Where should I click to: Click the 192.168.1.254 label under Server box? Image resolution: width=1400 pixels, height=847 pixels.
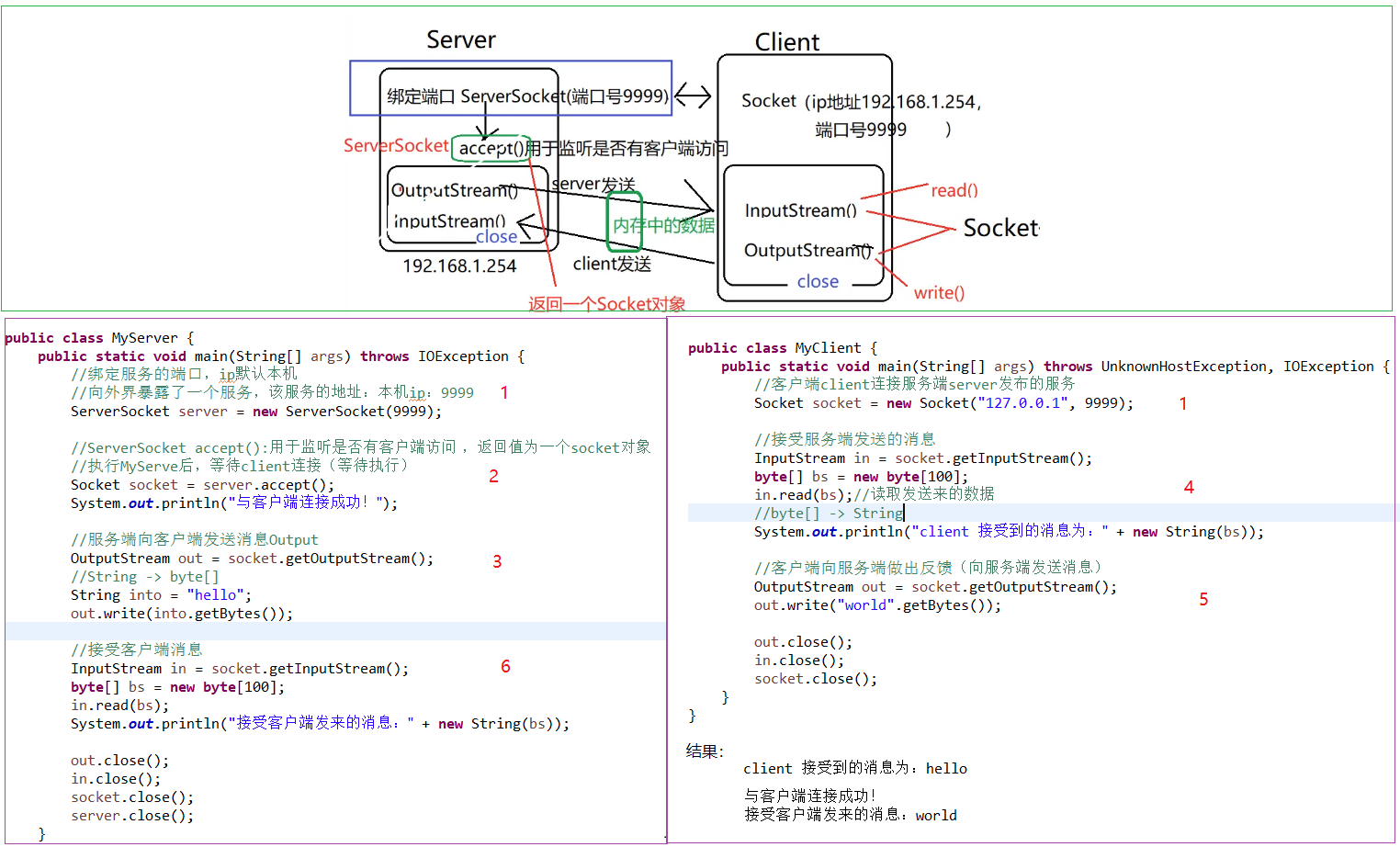click(459, 265)
